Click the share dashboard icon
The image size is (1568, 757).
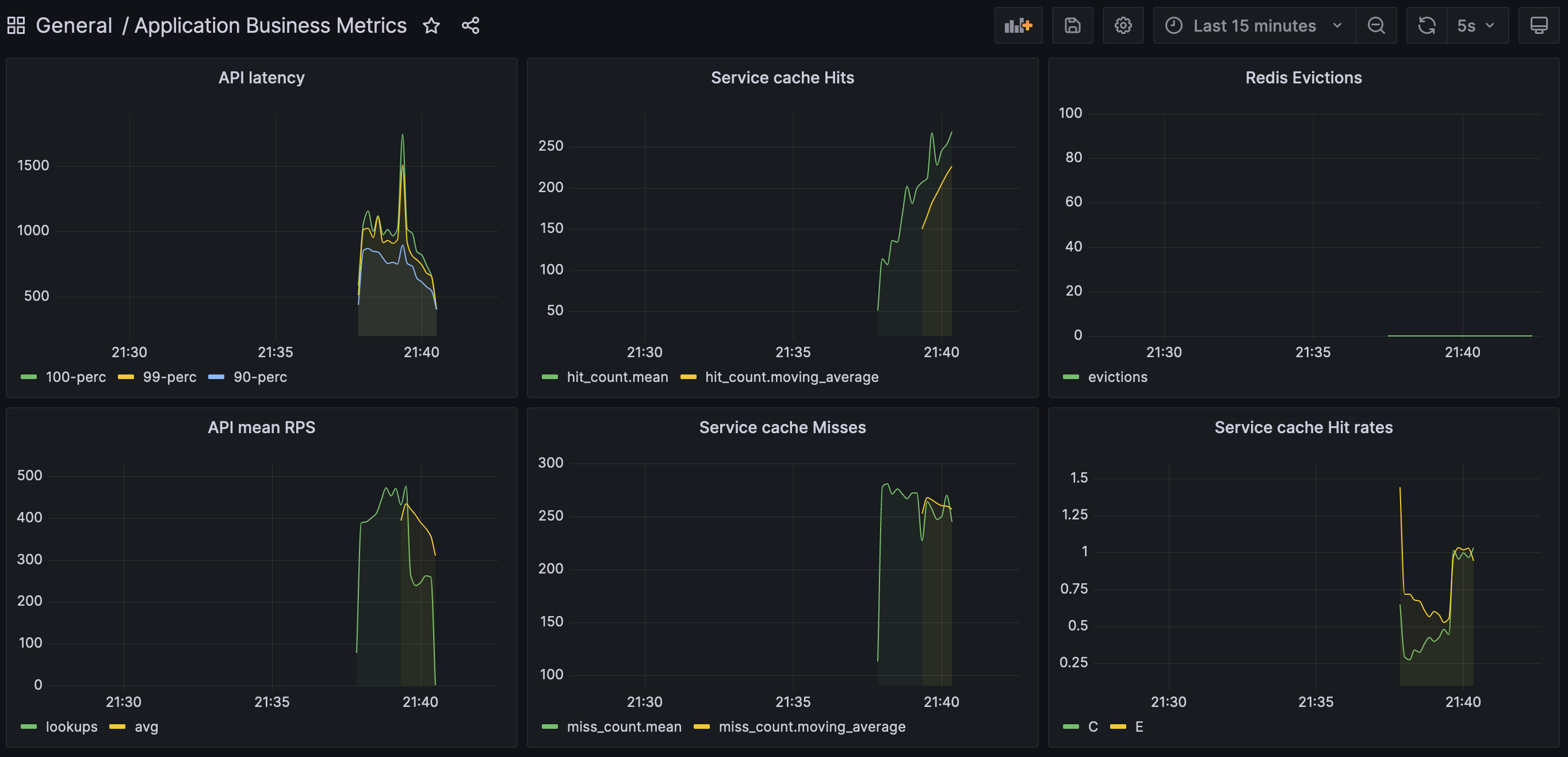tap(470, 25)
